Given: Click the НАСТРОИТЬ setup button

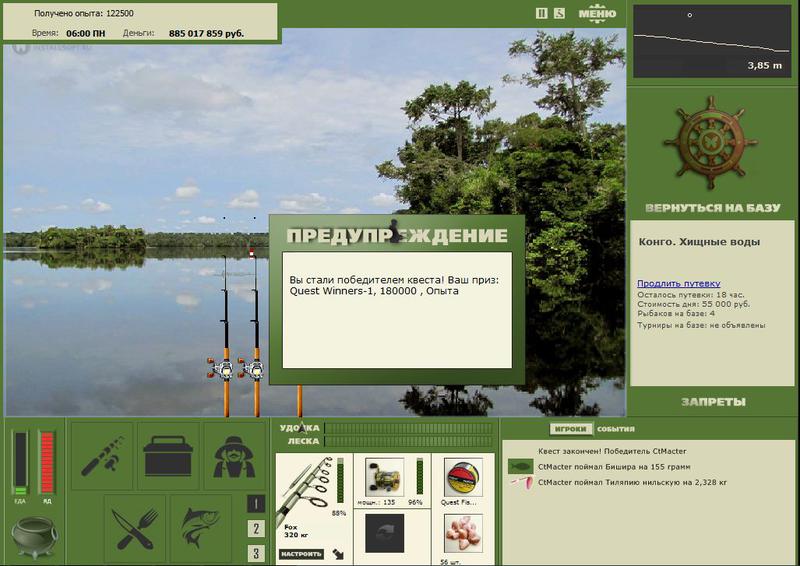Looking at the screenshot, I should [x=302, y=554].
